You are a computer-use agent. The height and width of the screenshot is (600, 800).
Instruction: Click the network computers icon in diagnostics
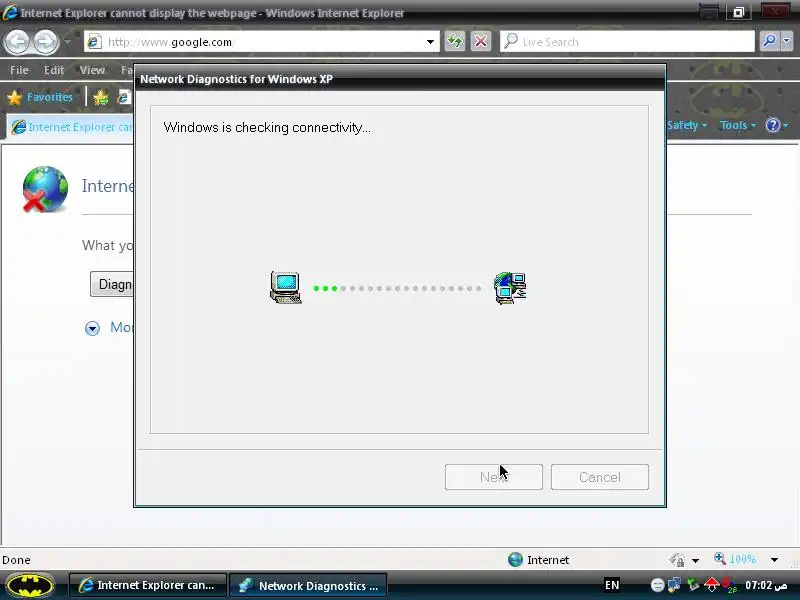point(510,288)
